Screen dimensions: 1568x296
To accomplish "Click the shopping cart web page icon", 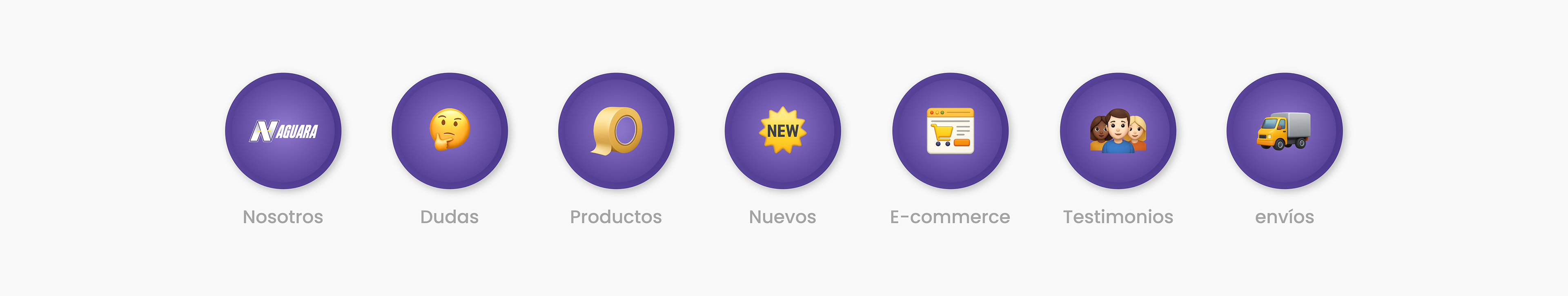I will tap(950, 131).
